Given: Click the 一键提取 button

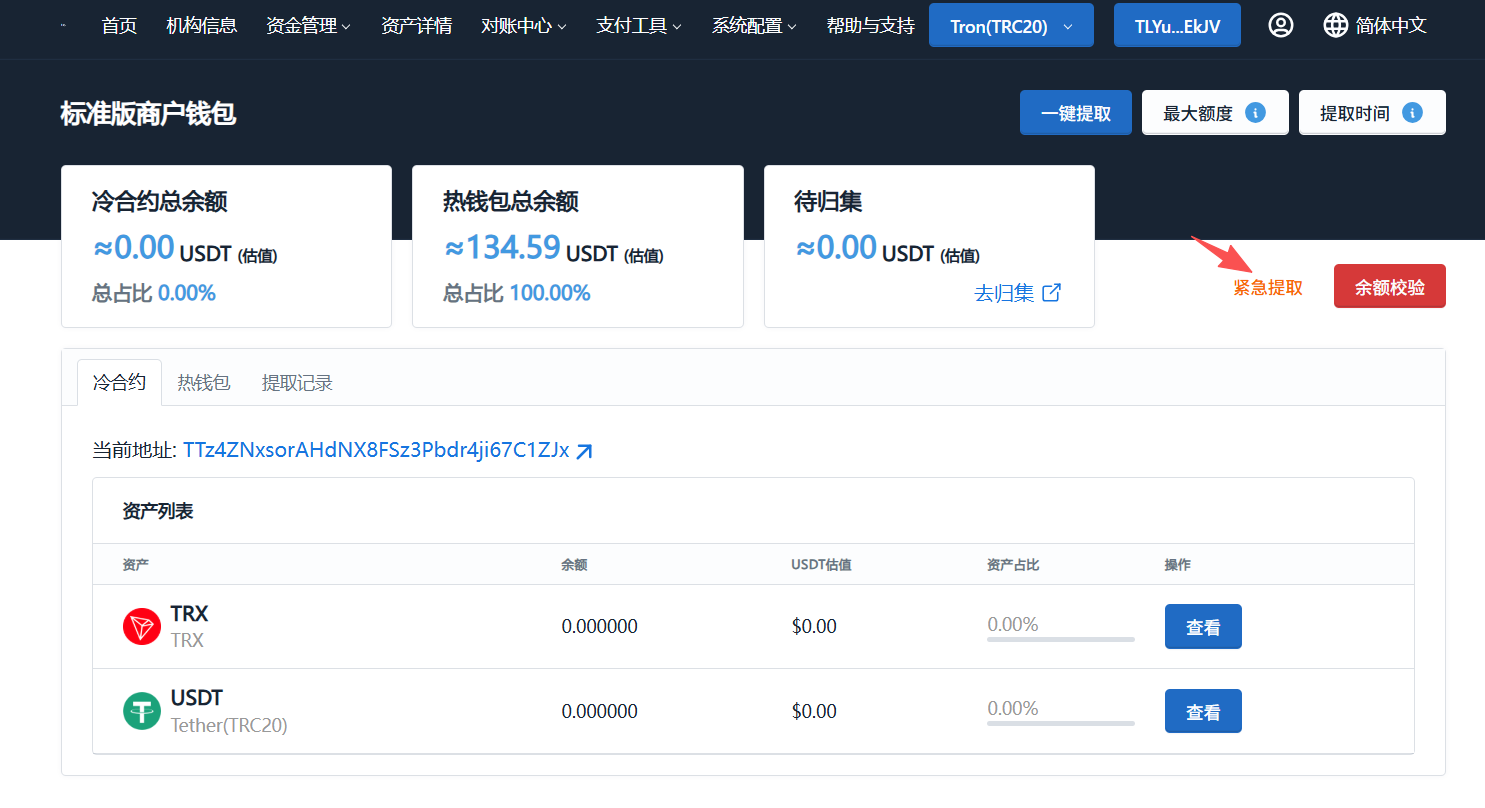Looking at the screenshot, I should point(1076,112).
